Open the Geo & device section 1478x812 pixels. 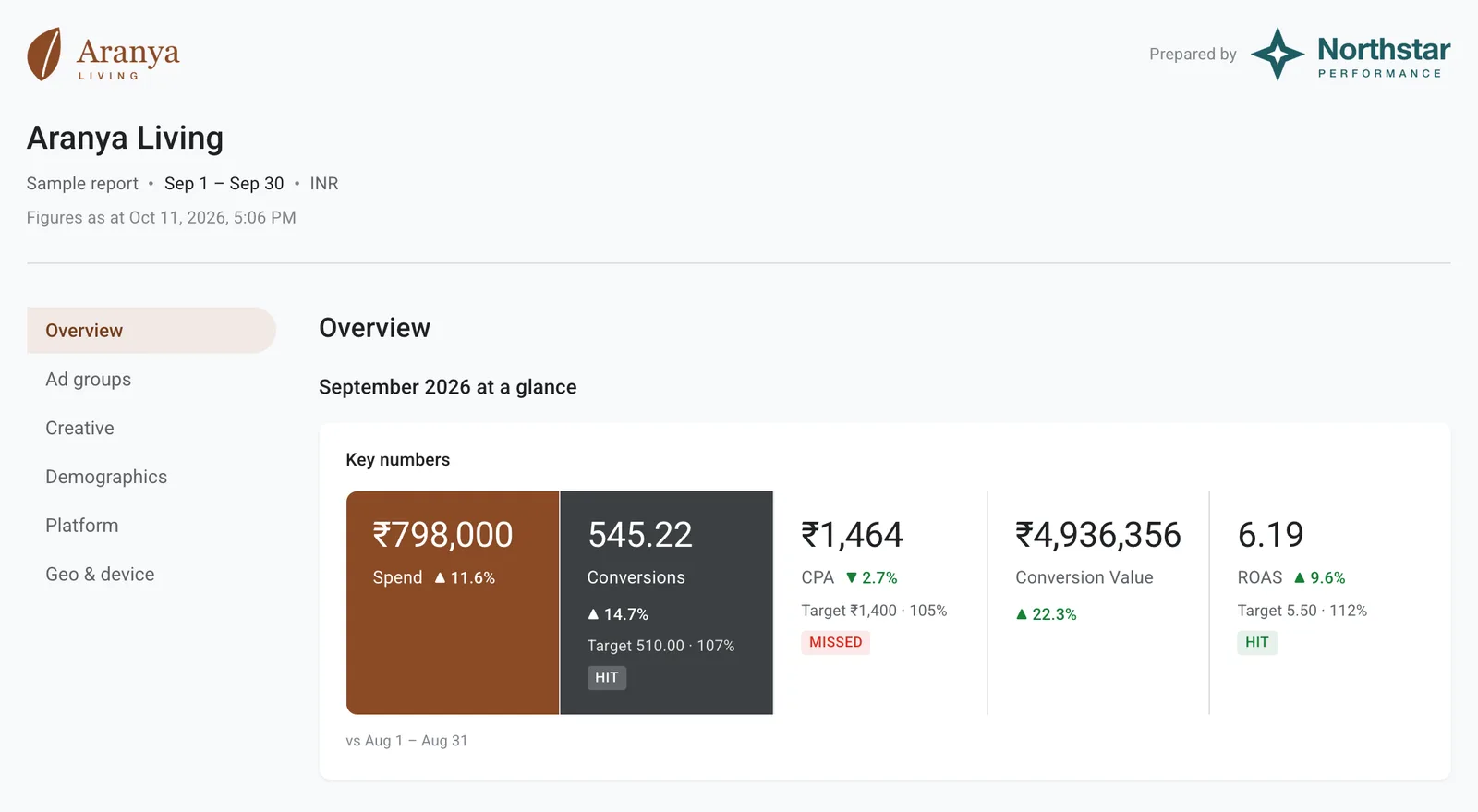click(100, 575)
